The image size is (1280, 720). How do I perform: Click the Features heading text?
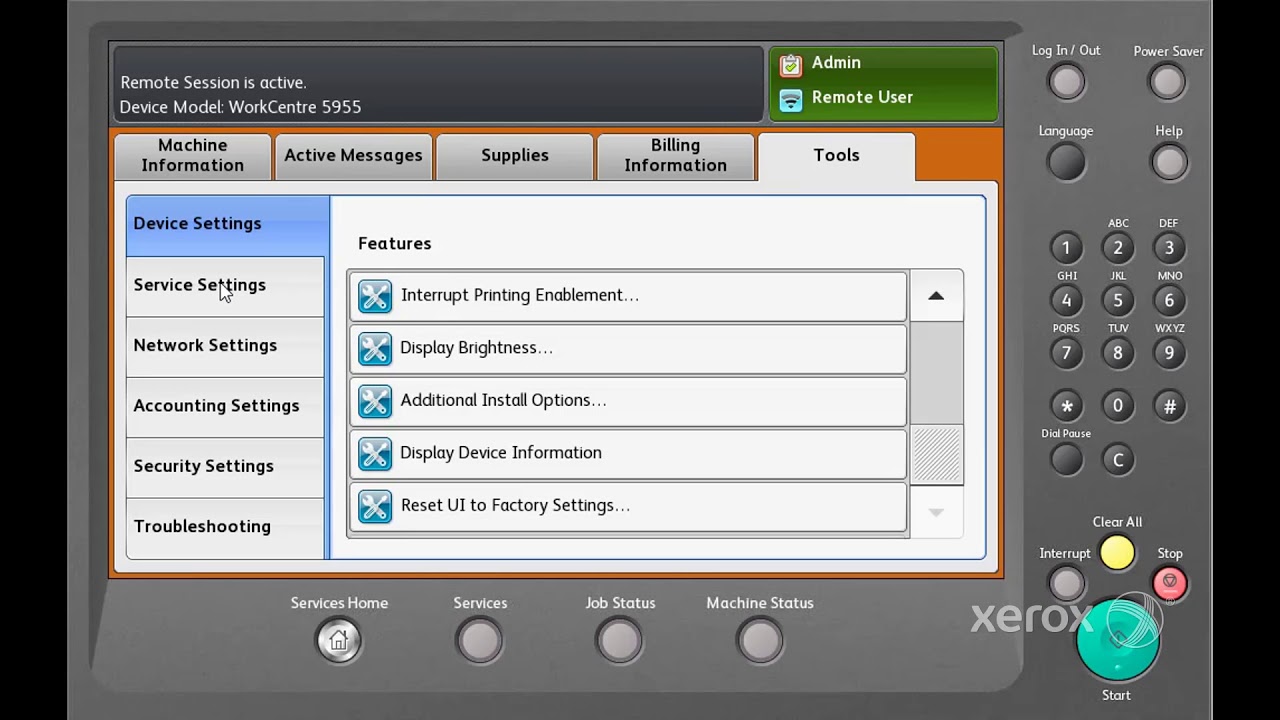(395, 244)
